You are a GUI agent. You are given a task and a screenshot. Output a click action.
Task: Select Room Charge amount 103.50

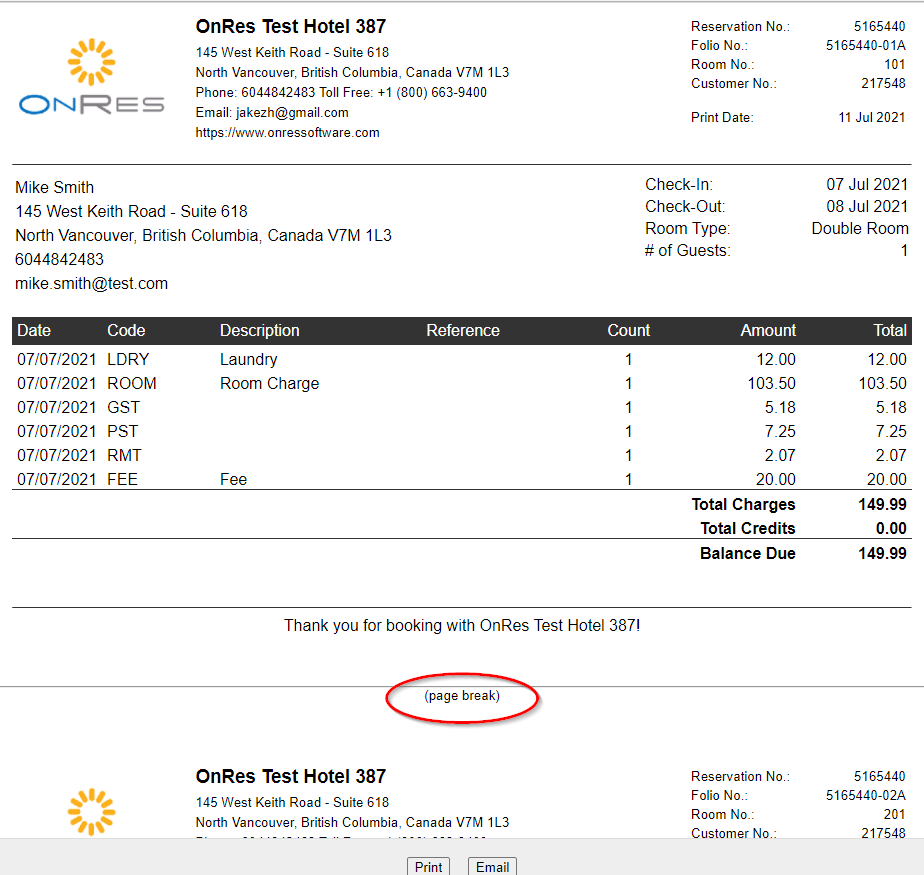click(x=771, y=384)
